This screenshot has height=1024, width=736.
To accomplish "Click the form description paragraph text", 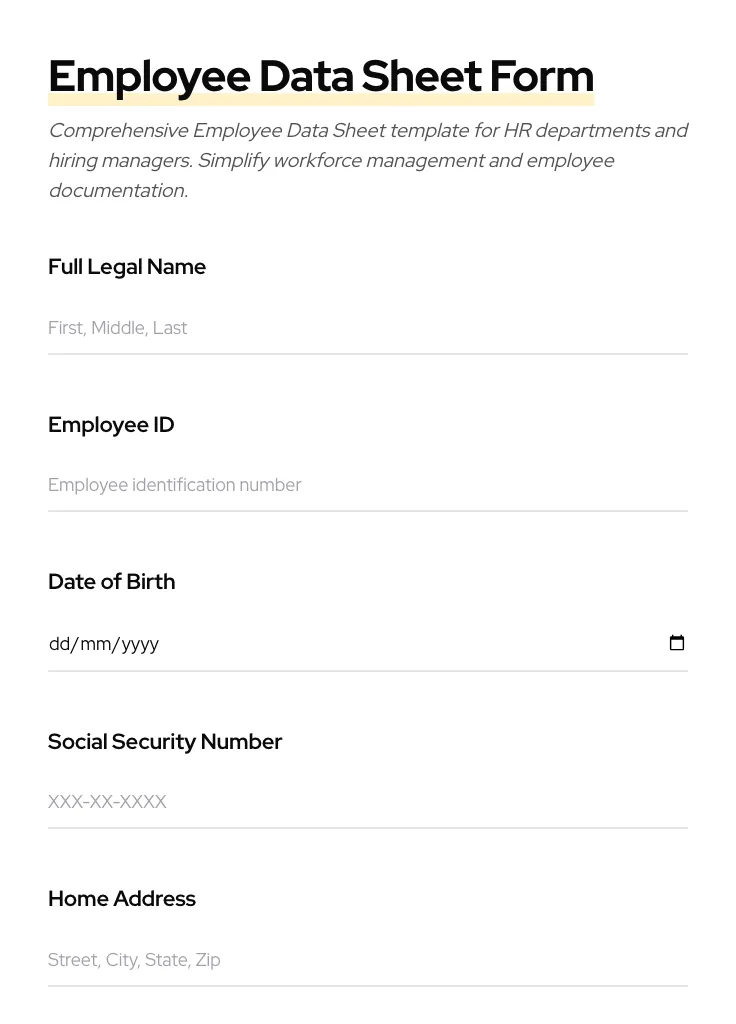I will click(368, 160).
